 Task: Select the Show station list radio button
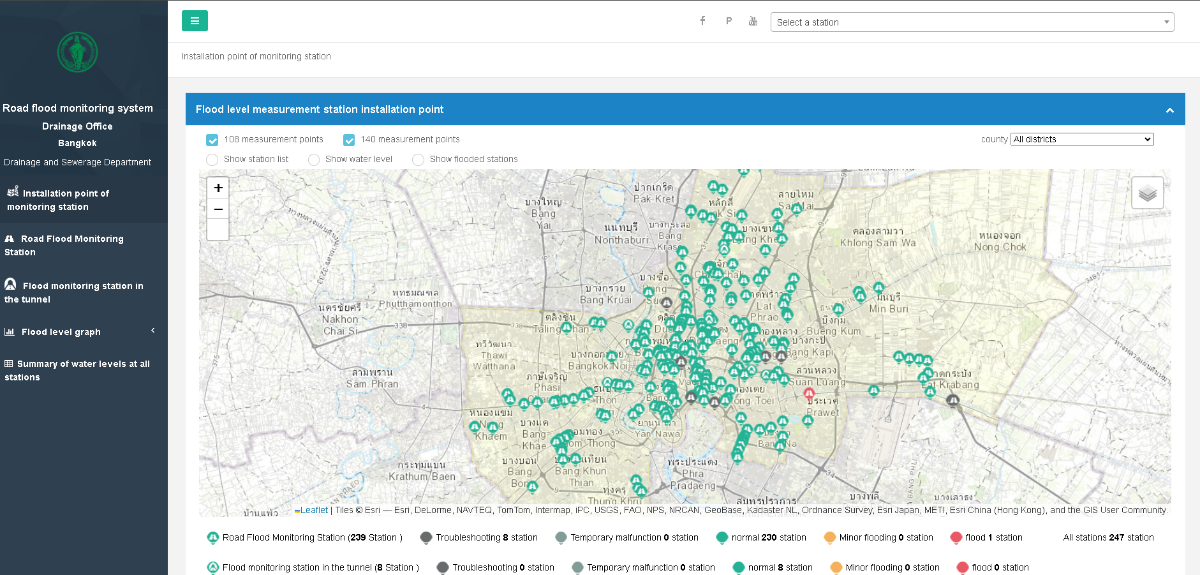pos(212,159)
